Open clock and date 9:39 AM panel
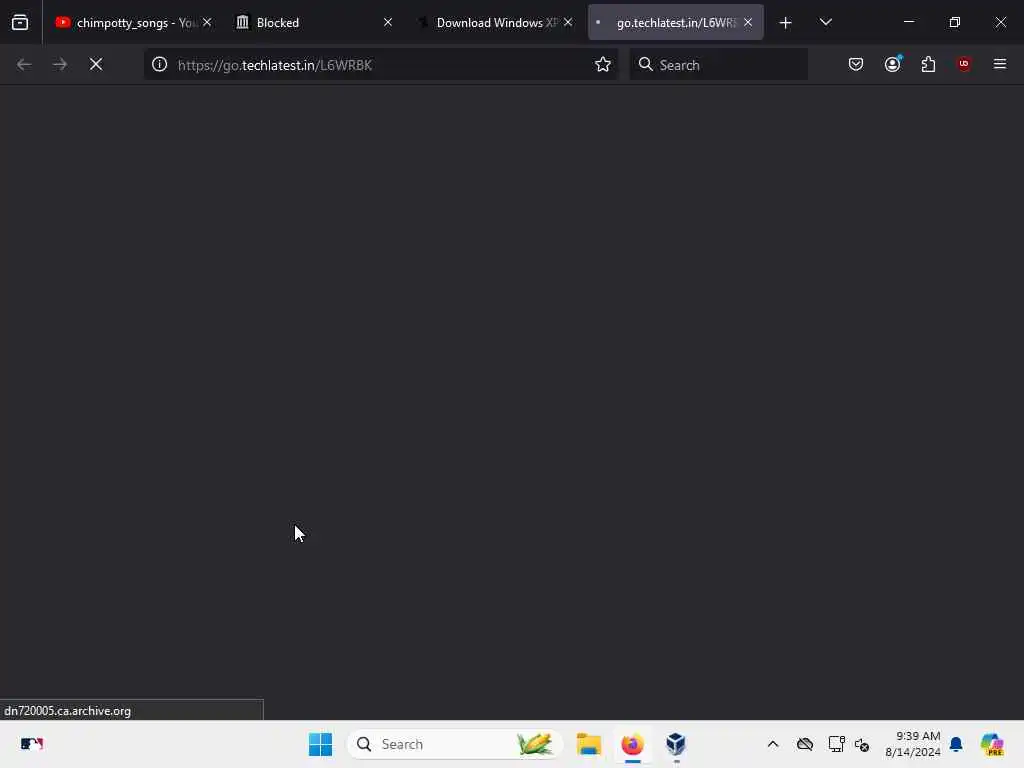Viewport: 1024px width, 768px height. (912, 744)
